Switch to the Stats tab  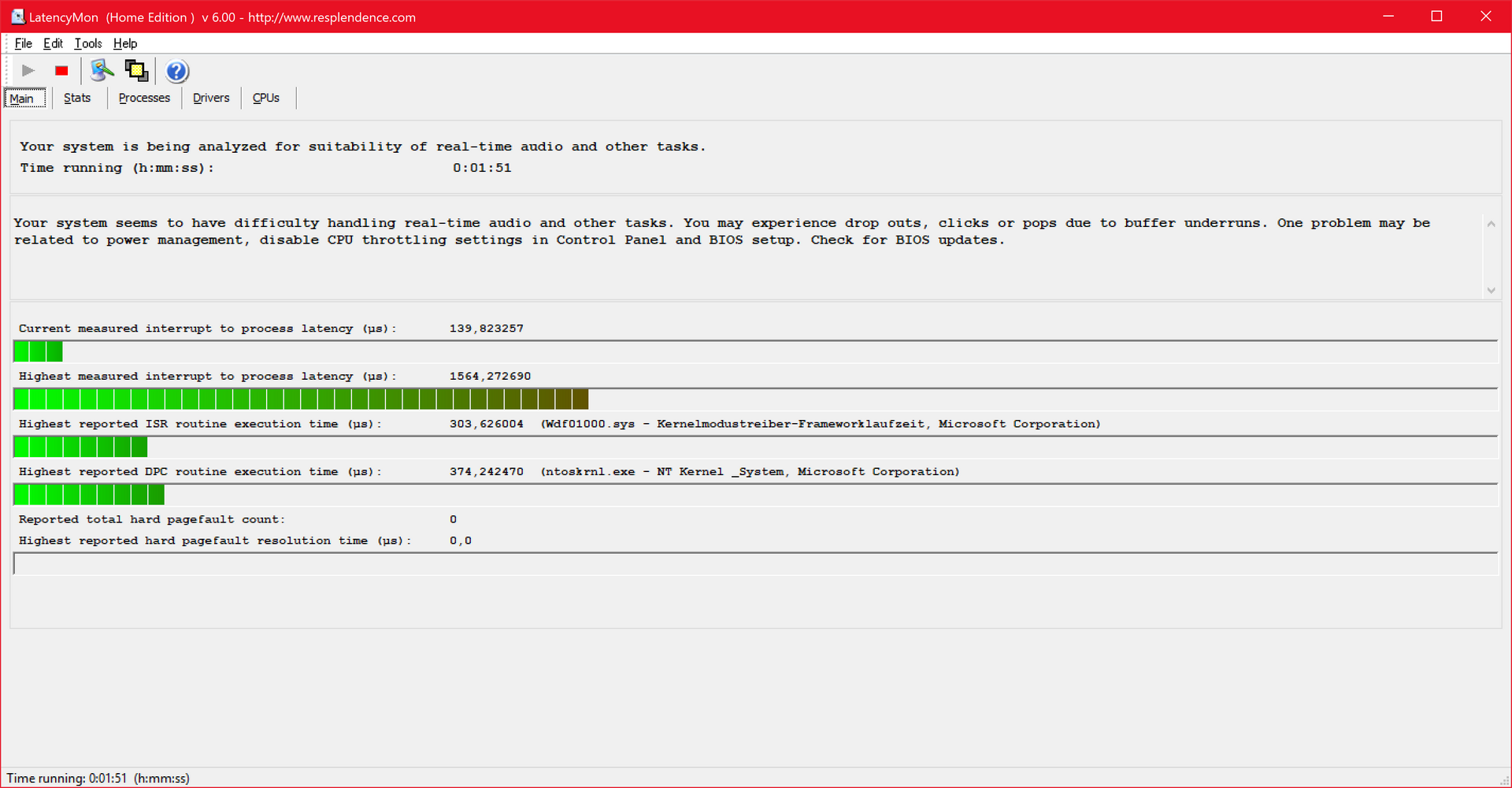(77, 98)
